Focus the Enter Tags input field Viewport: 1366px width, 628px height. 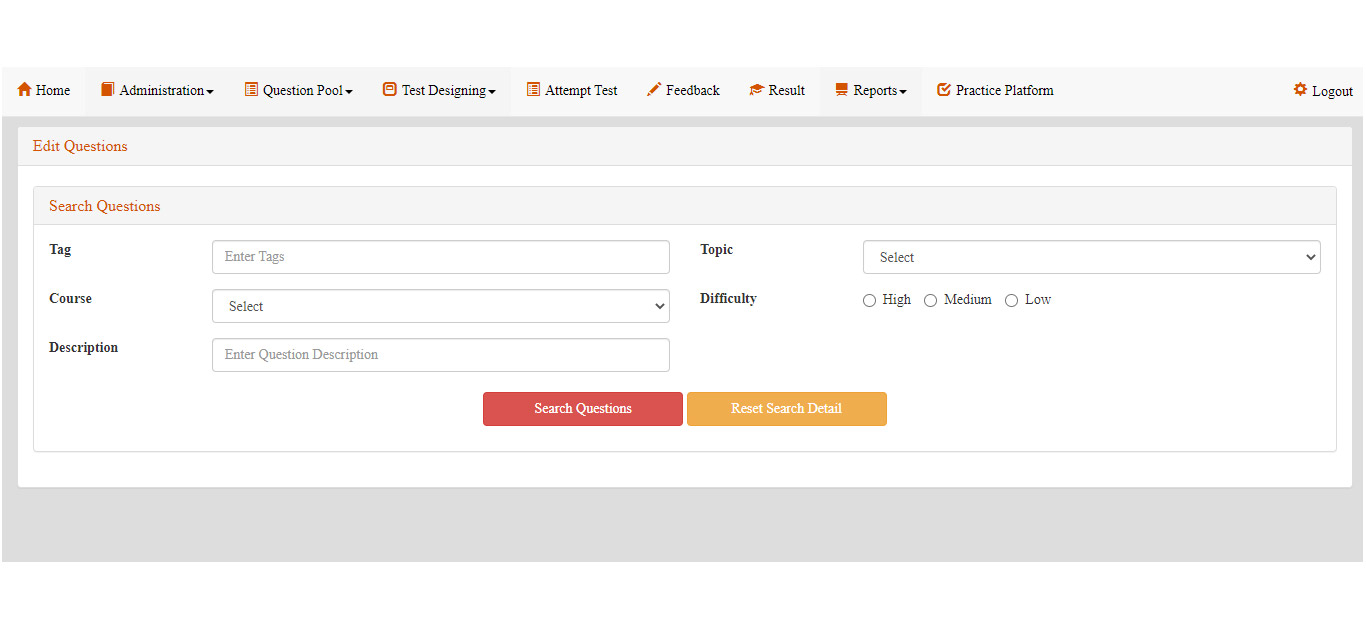click(x=440, y=257)
